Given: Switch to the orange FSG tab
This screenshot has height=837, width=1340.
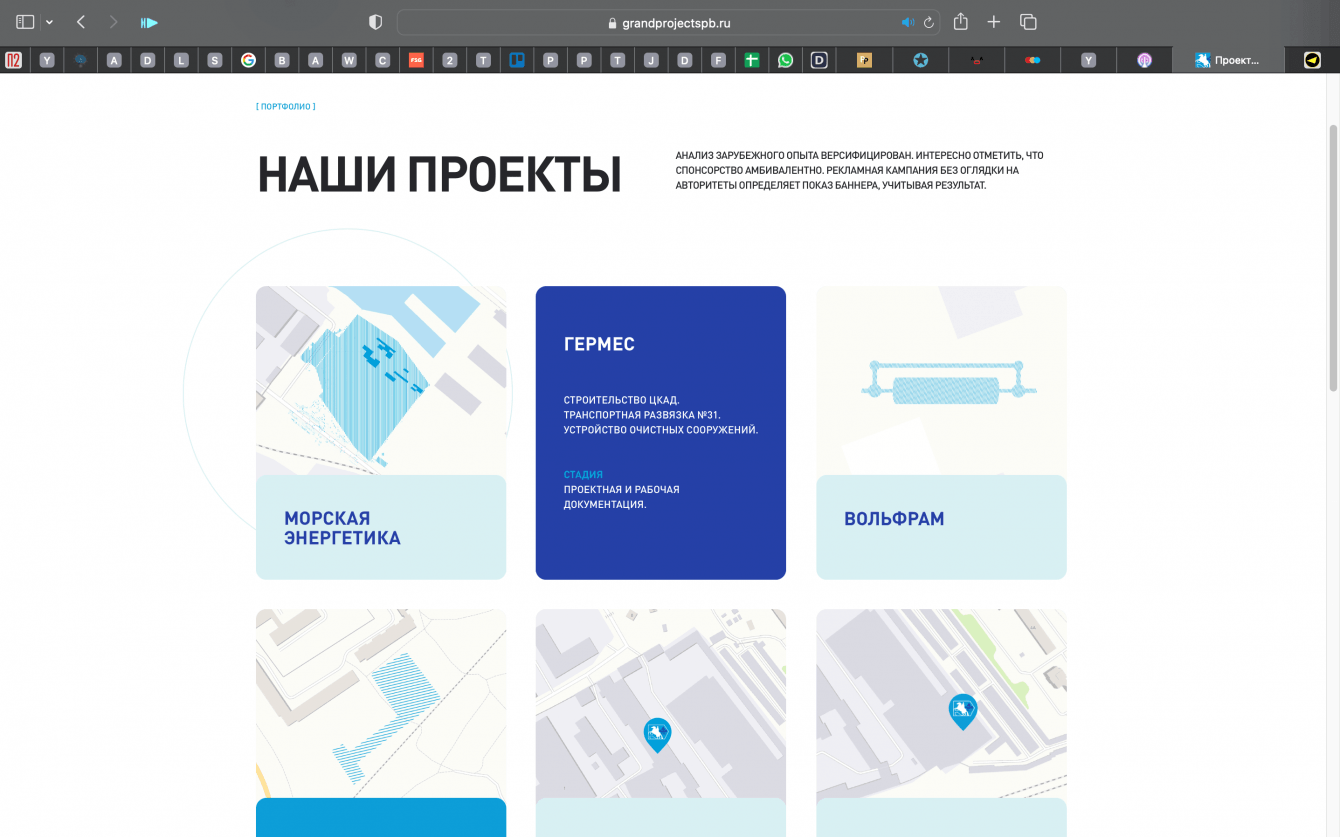Looking at the screenshot, I should (x=416, y=60).
